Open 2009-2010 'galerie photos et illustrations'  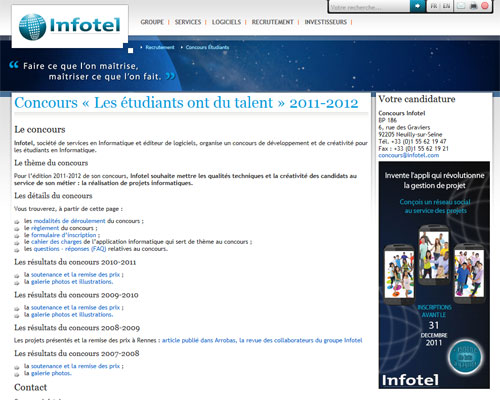(72, 315)
